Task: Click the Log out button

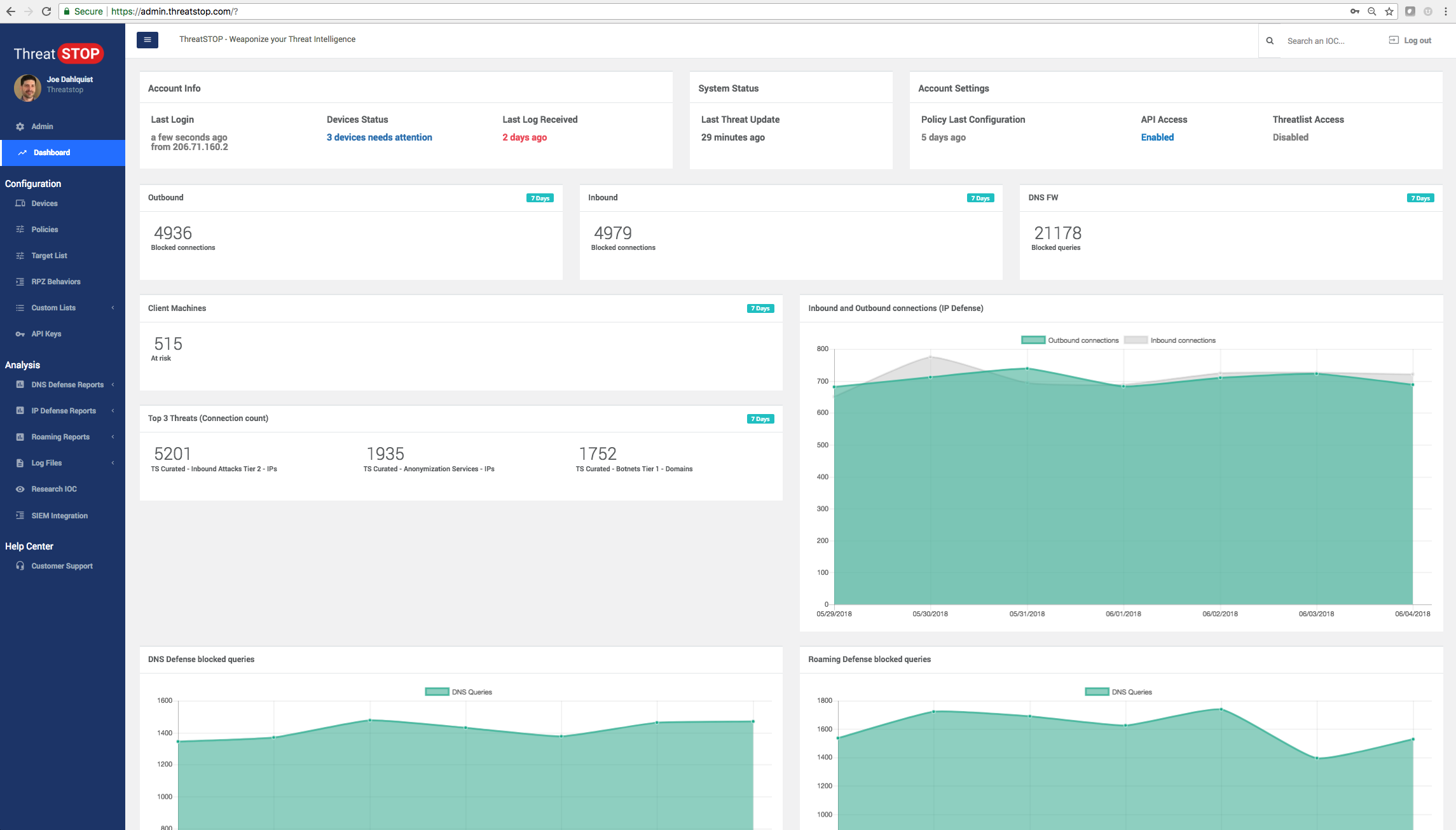Action: 1410,39
